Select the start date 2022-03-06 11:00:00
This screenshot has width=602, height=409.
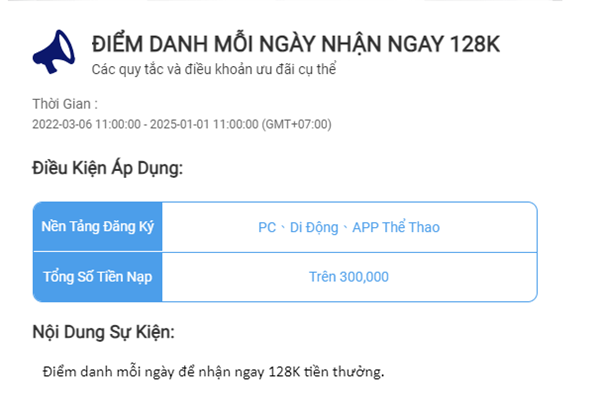click(x=86, y=124)
